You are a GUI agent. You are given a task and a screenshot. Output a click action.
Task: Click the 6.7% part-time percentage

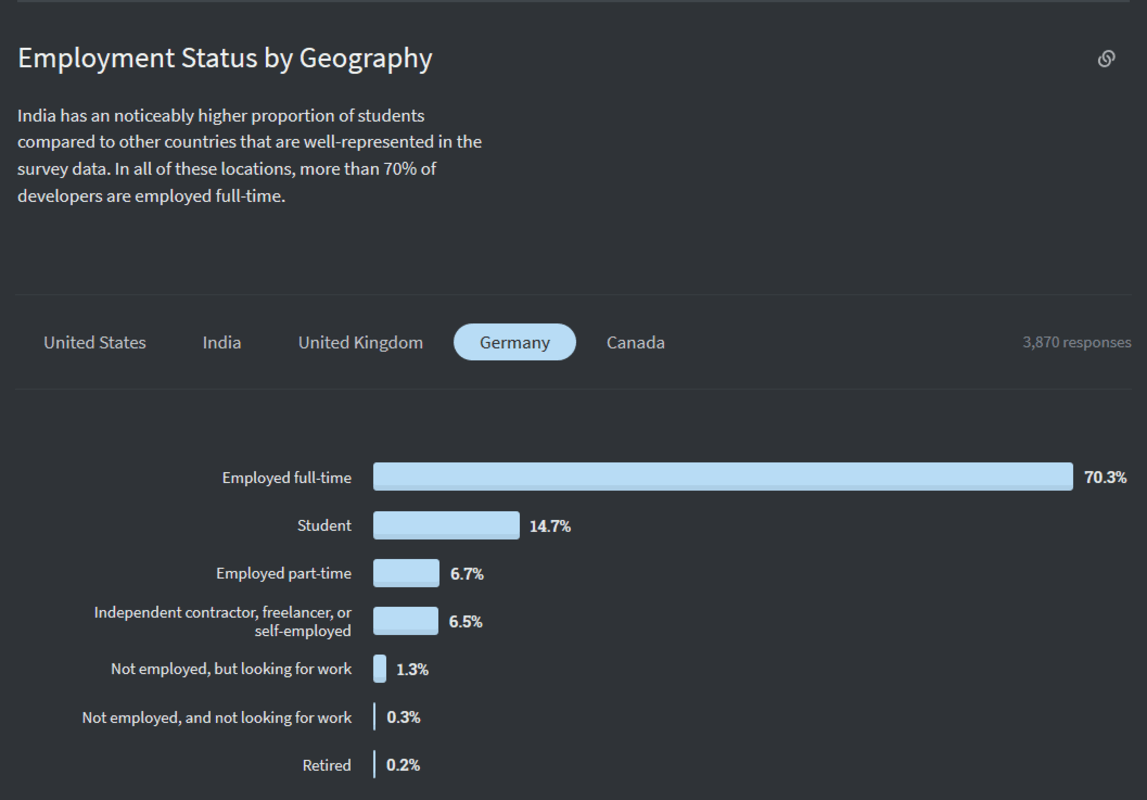pos(467,574)
